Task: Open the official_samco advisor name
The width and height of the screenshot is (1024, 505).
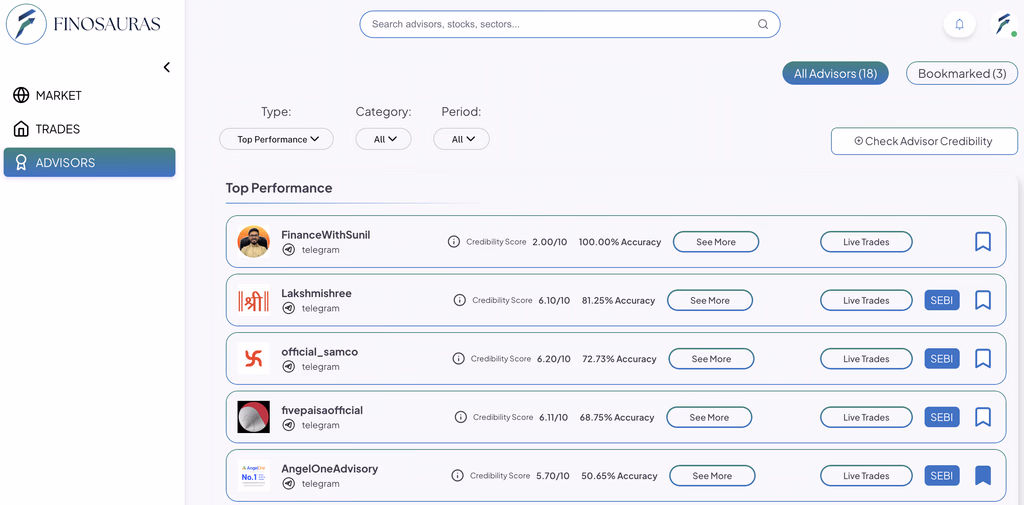Action: click(319, 351)
